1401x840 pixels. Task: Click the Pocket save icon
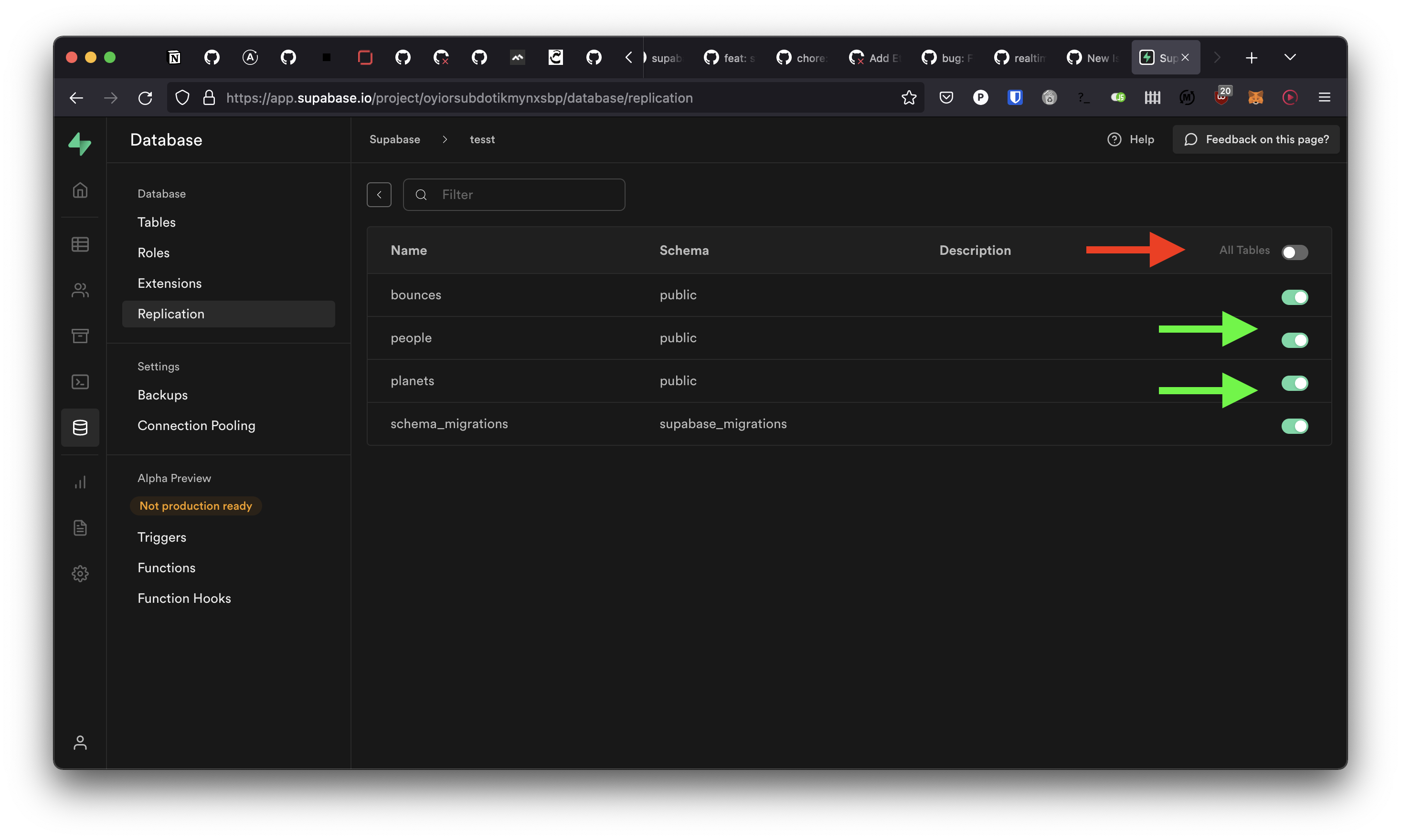946,98
